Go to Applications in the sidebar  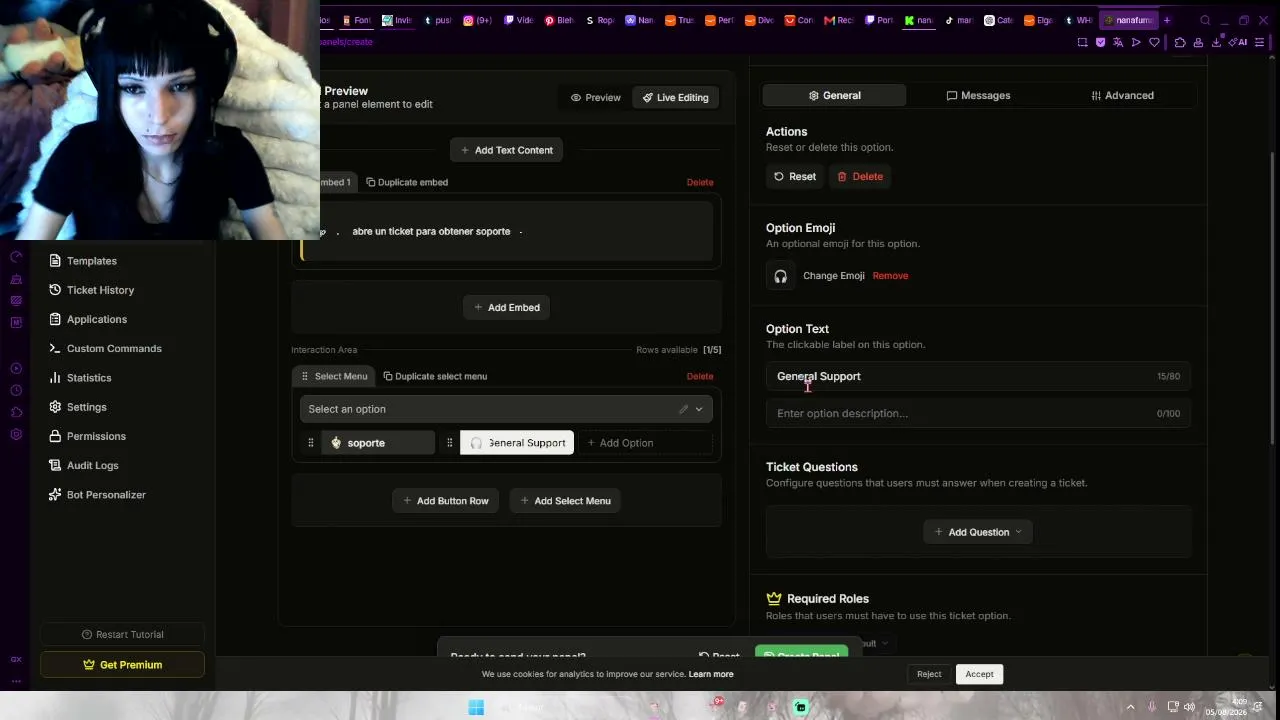88,319
